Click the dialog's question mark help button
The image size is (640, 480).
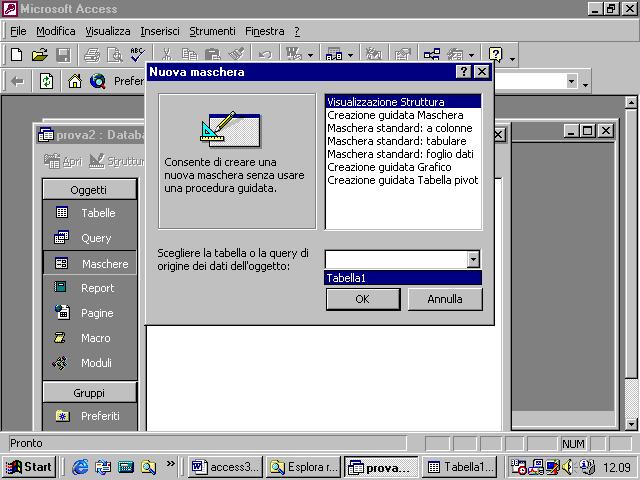pos(463,72)
